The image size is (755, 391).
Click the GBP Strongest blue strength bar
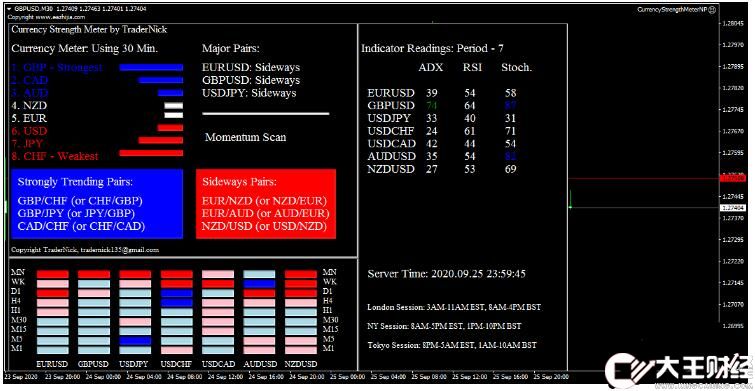151,67
